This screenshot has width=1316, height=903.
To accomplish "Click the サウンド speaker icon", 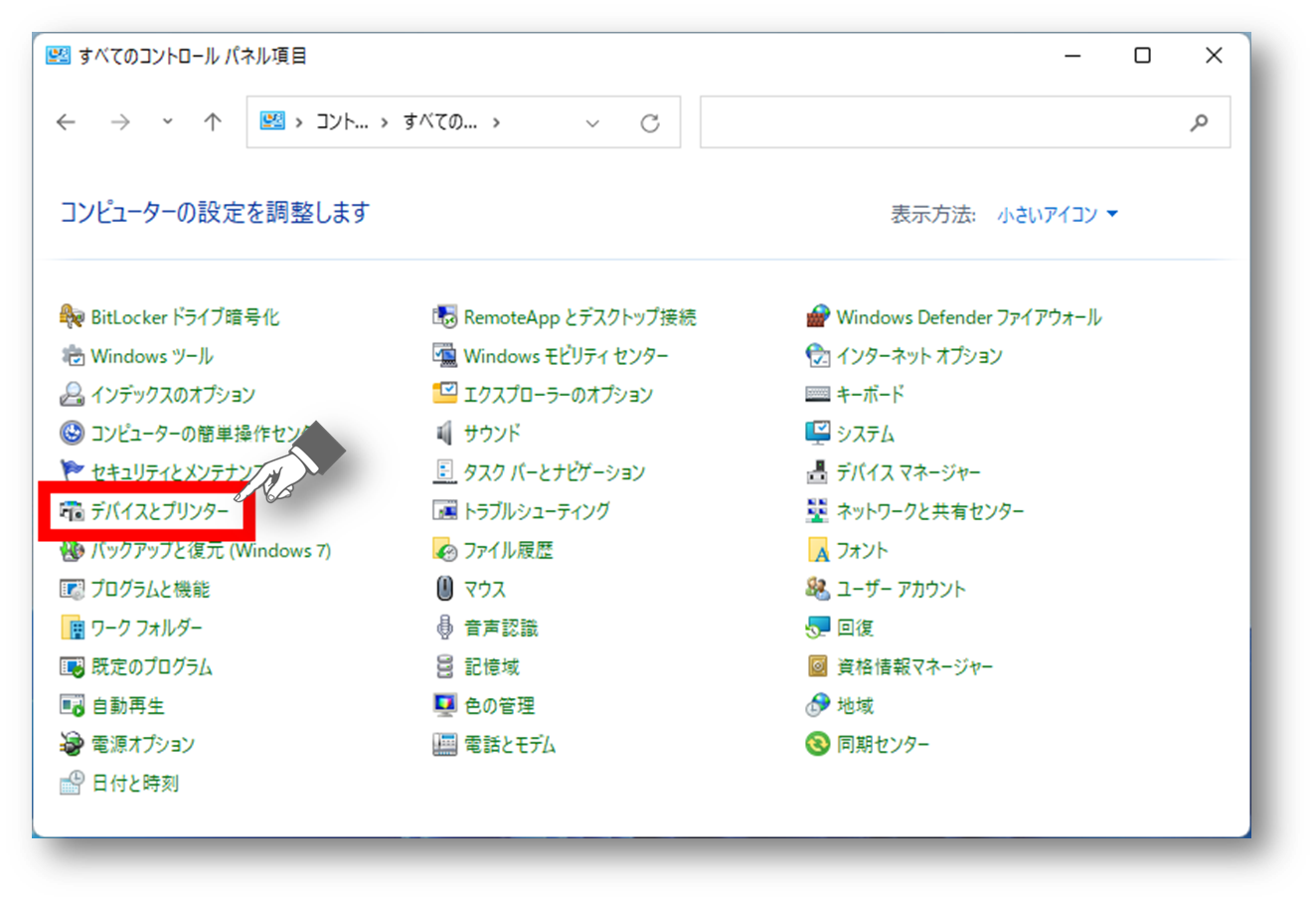I will (444, 434).
